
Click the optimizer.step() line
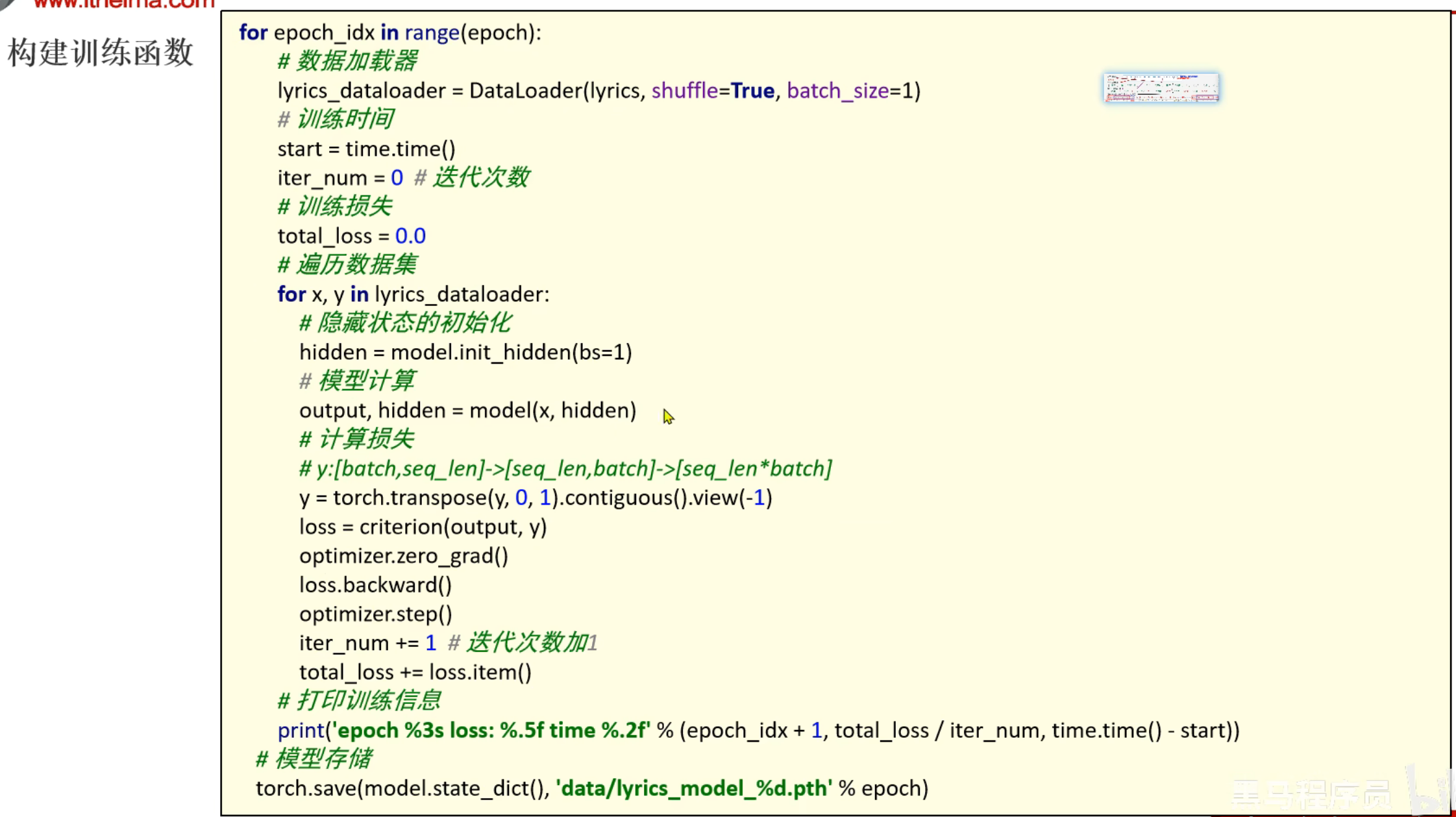click(x=375, y=614)
